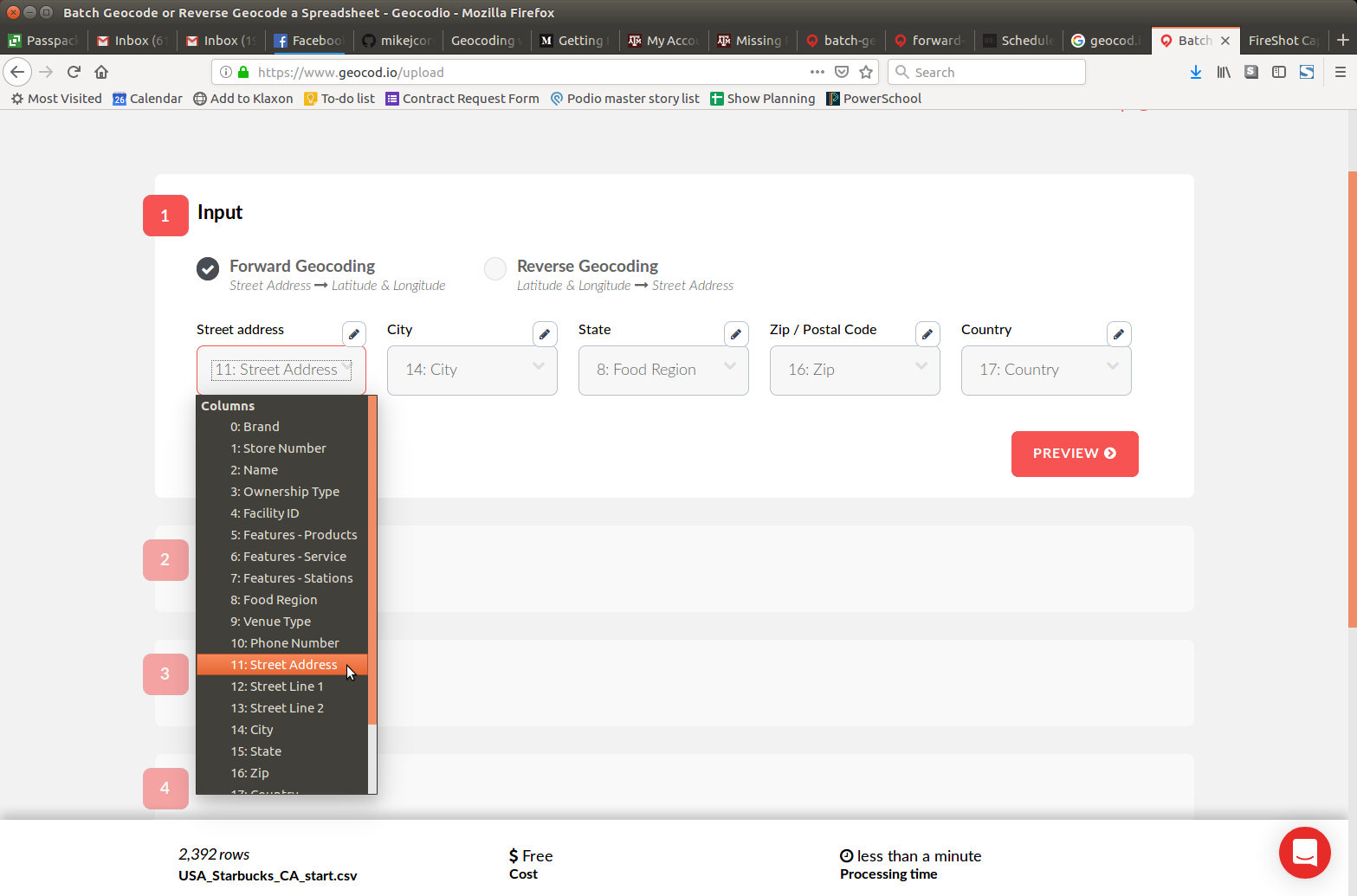Click the Firefox Search box
This screenshot has height=896, width=1357.
(x=986, y=72)
